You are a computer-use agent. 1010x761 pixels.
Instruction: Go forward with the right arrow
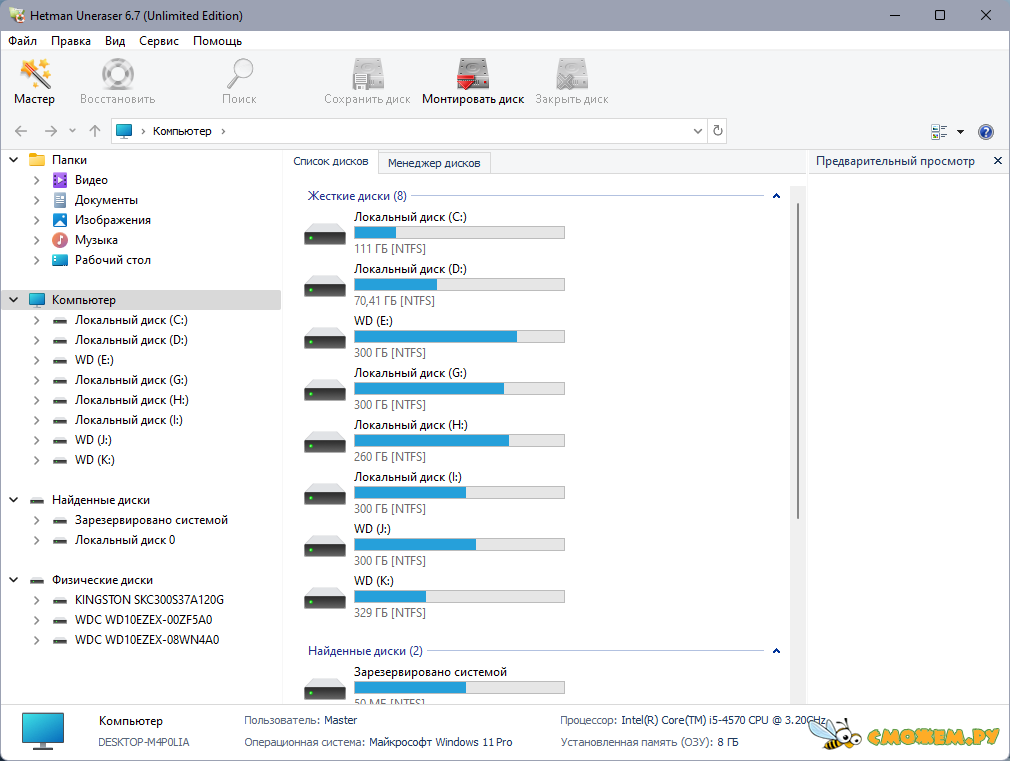[51, 131]
